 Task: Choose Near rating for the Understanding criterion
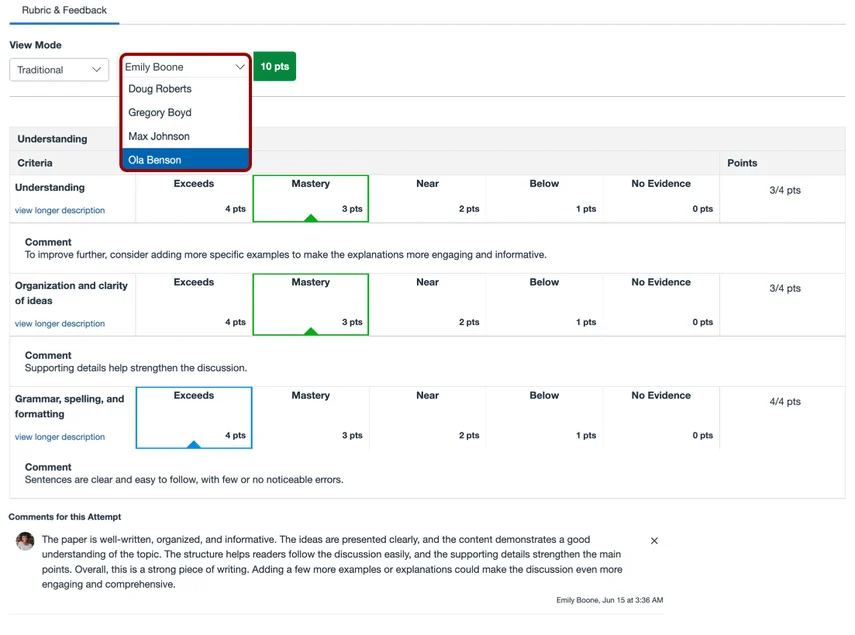(x=428, y=198)
